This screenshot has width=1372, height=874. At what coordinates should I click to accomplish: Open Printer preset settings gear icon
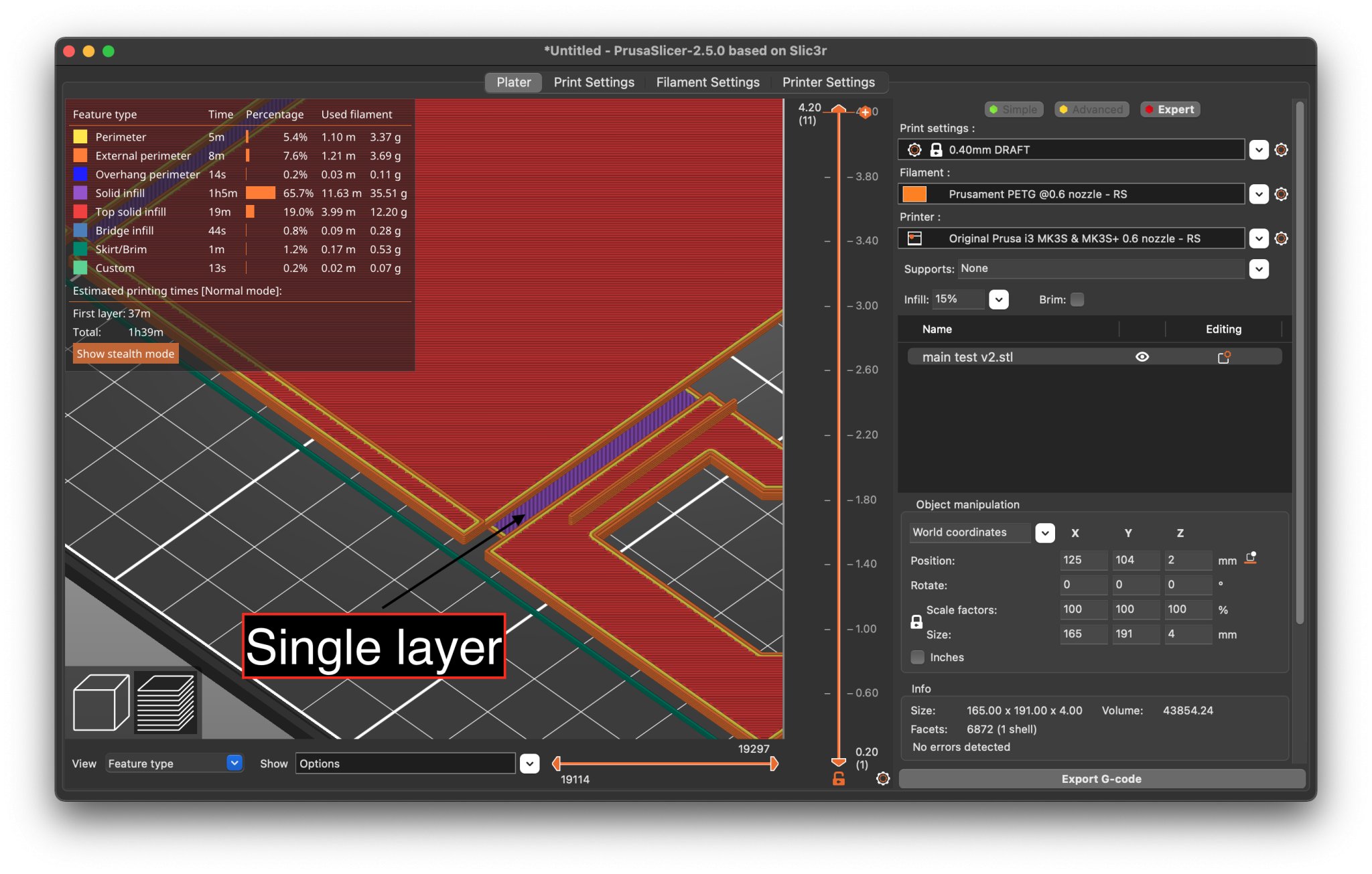(1281, 238)
